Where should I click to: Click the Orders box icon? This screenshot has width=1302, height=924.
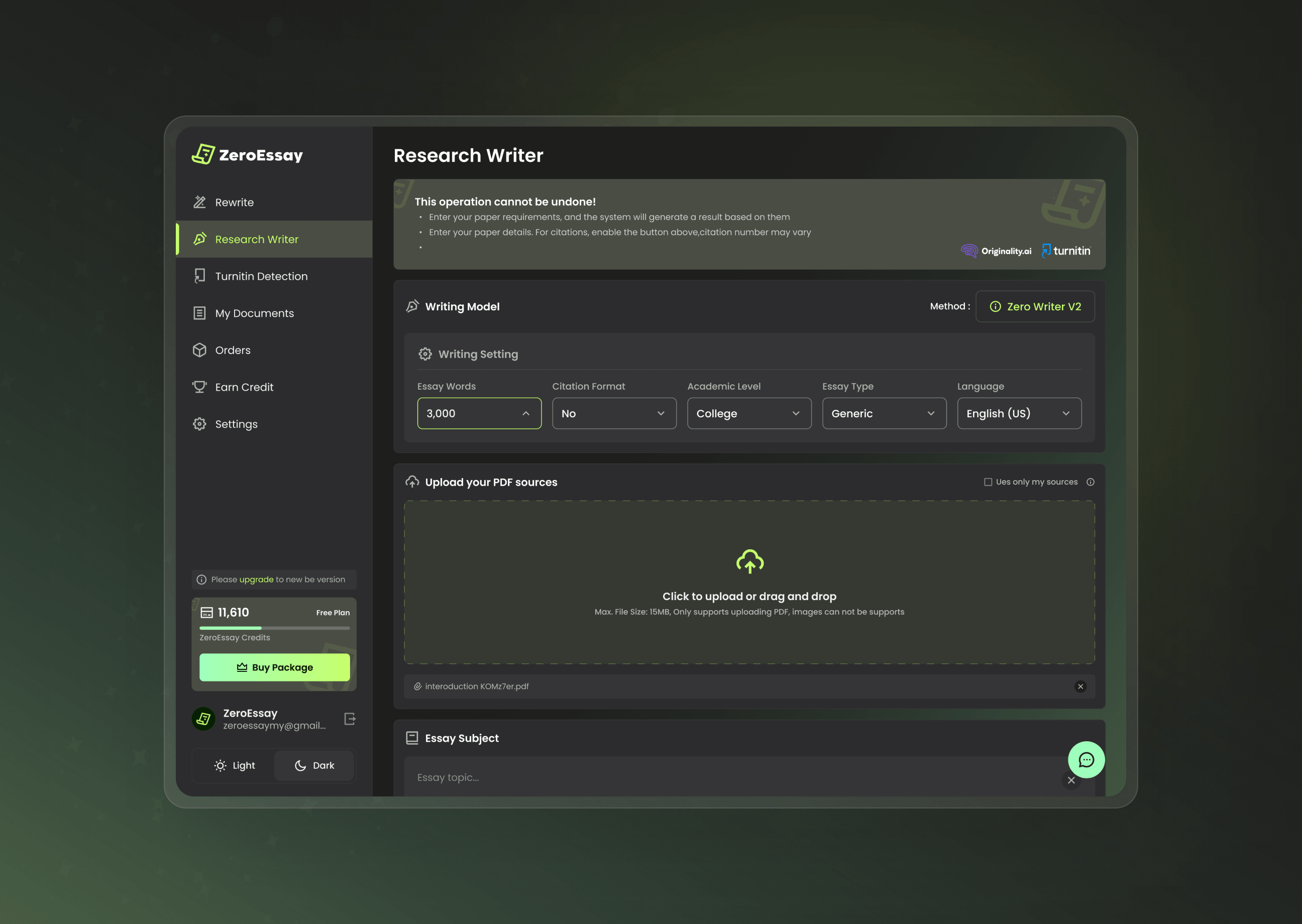(200, 350)
